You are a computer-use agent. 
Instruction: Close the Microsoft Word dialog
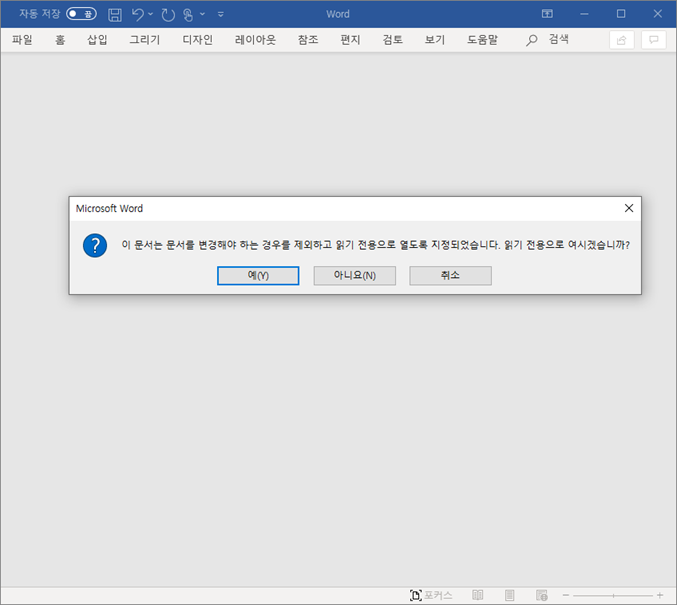[629, 208]
